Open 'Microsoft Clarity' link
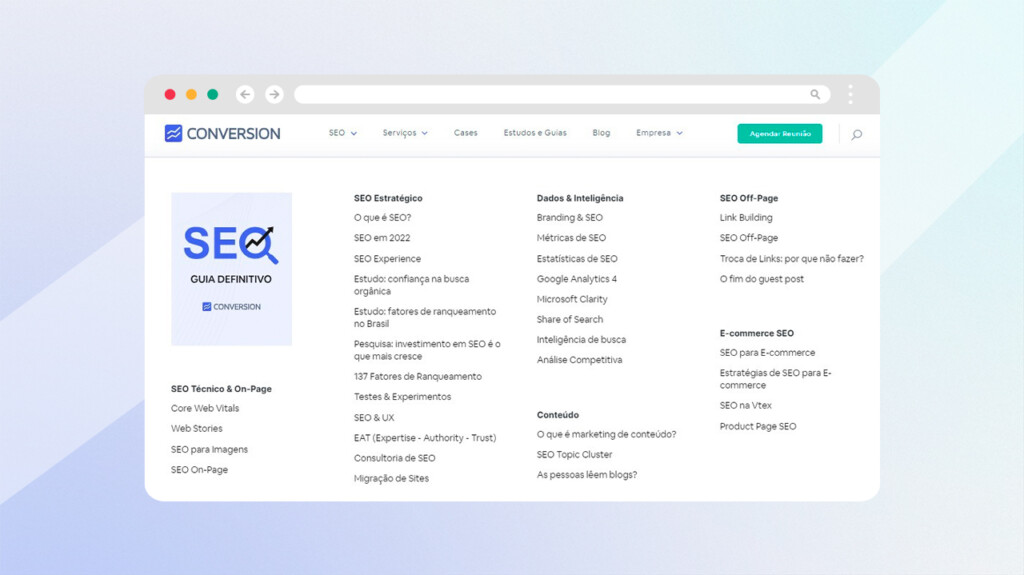1024x575 pixels. pos(572,299)
